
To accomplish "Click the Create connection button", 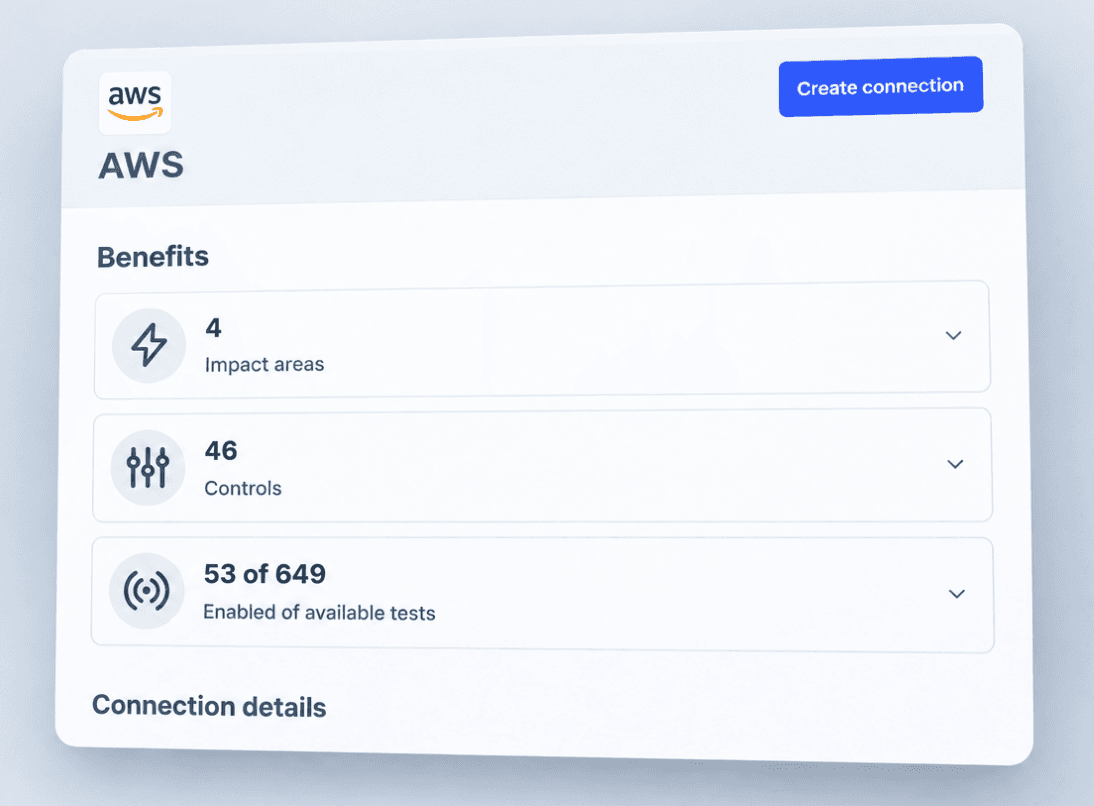I will click(881, 87).
